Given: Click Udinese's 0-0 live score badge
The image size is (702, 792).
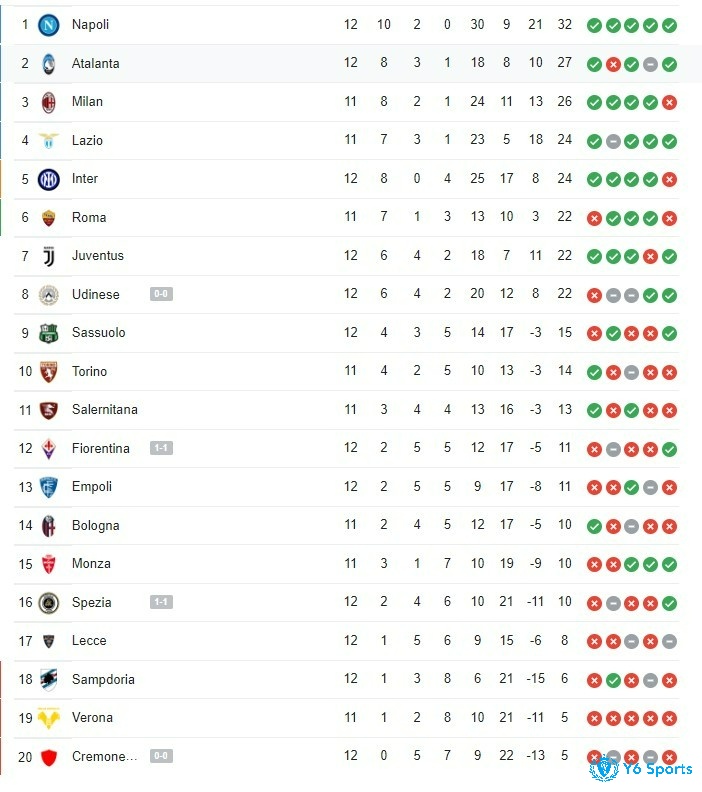Looking at the screenshot, I should coord(161,294).
